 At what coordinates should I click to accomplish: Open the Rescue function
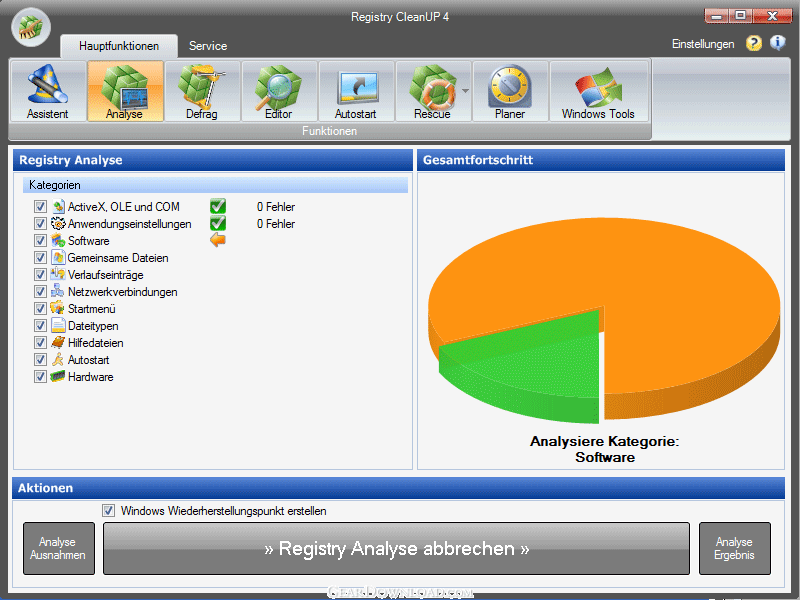pos(433,91)
